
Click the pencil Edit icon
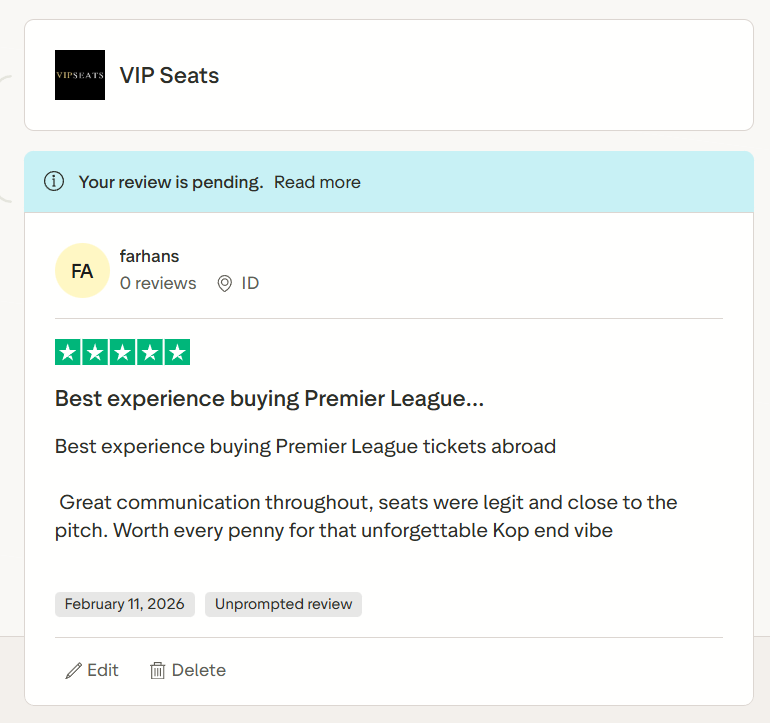pos(74,670)
